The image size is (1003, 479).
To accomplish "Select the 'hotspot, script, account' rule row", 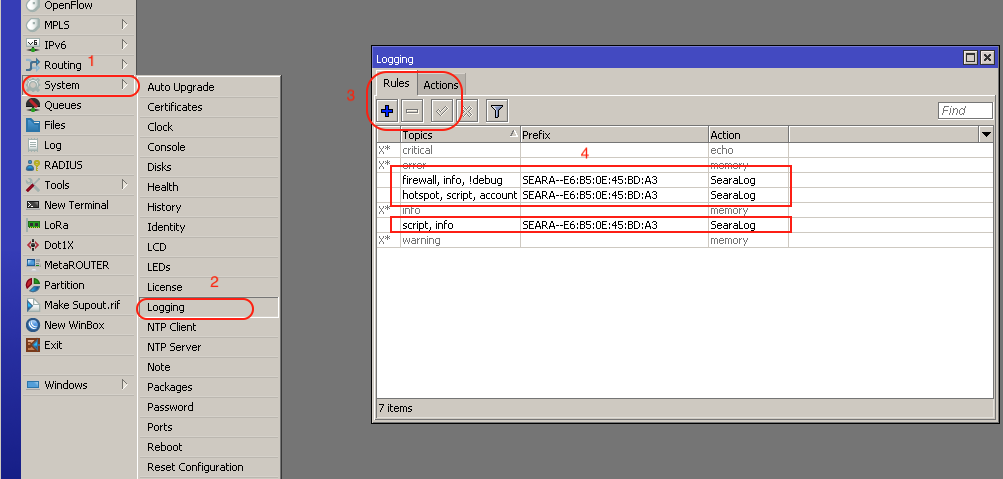I will point(459,195).
